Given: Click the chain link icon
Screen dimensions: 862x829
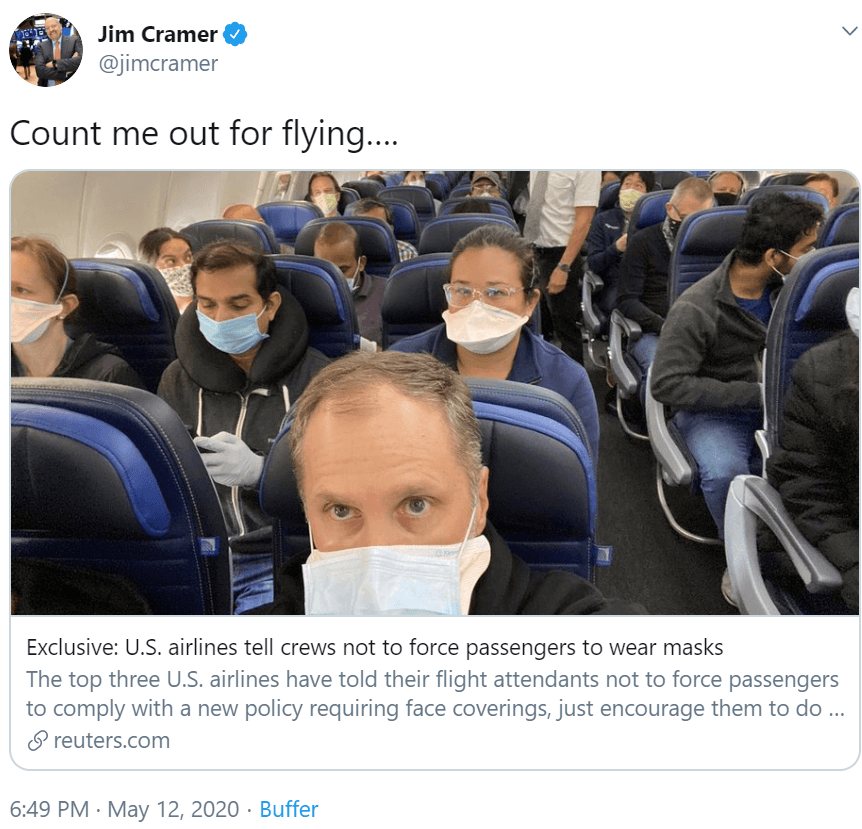Looking at the screenshot, I should pos(37,740).
